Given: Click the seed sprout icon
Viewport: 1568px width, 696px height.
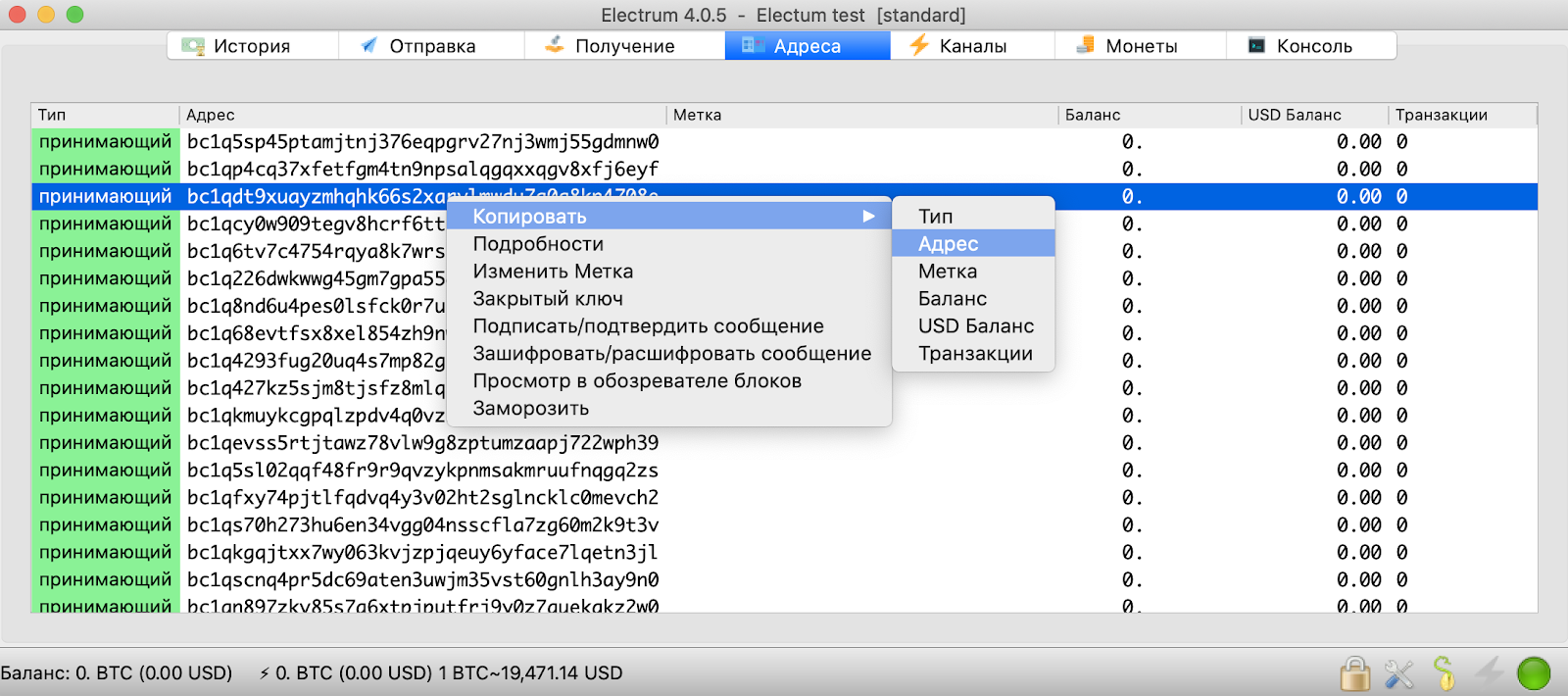Looking at the screenshot, I should coord(1444,673).
